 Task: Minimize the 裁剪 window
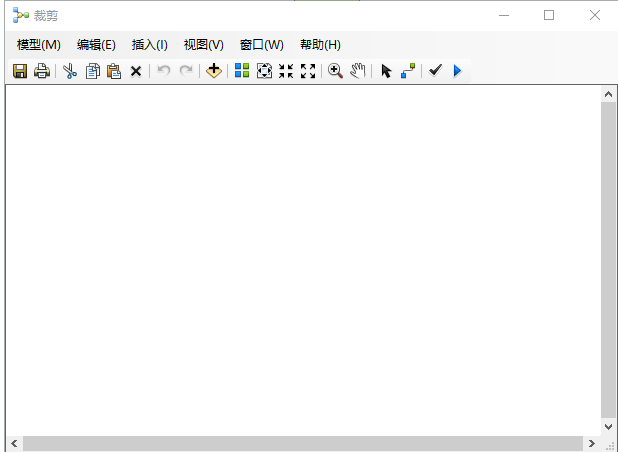pyautogui.click(x=504, y=15)
